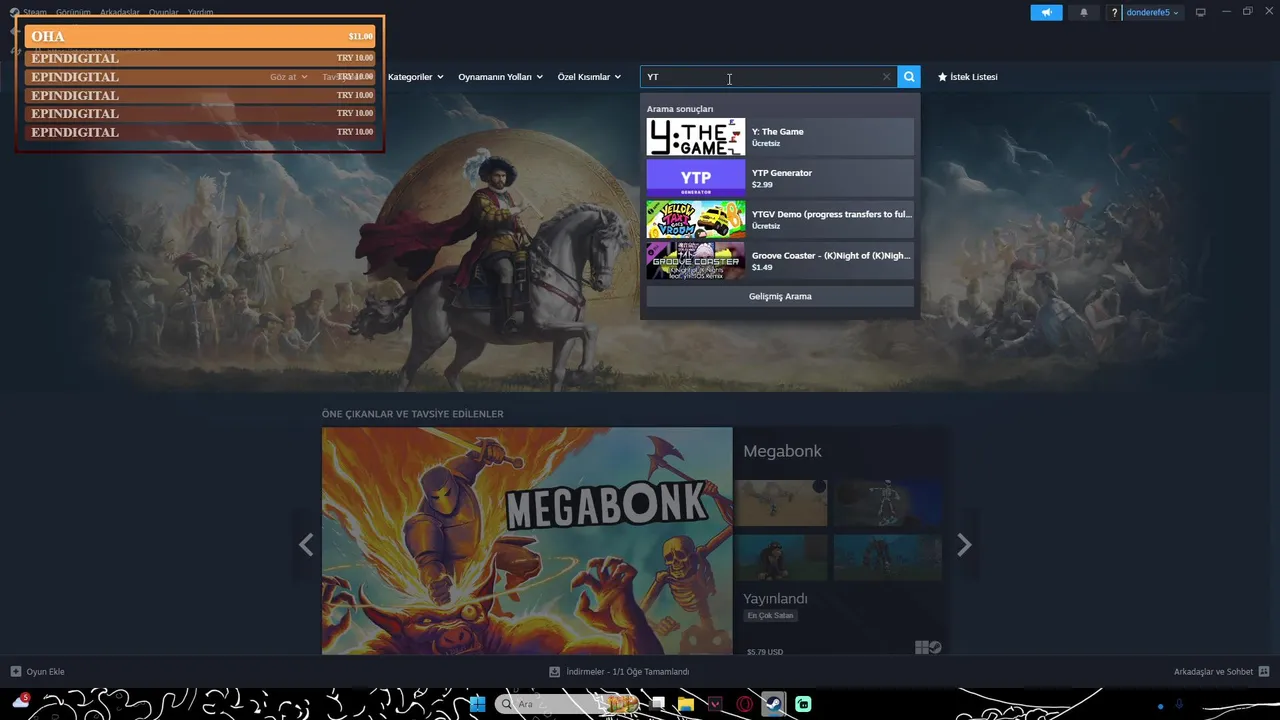
Task: Click the Yellow Taxi Goes Vroom thumbnail
Action: 696,220
